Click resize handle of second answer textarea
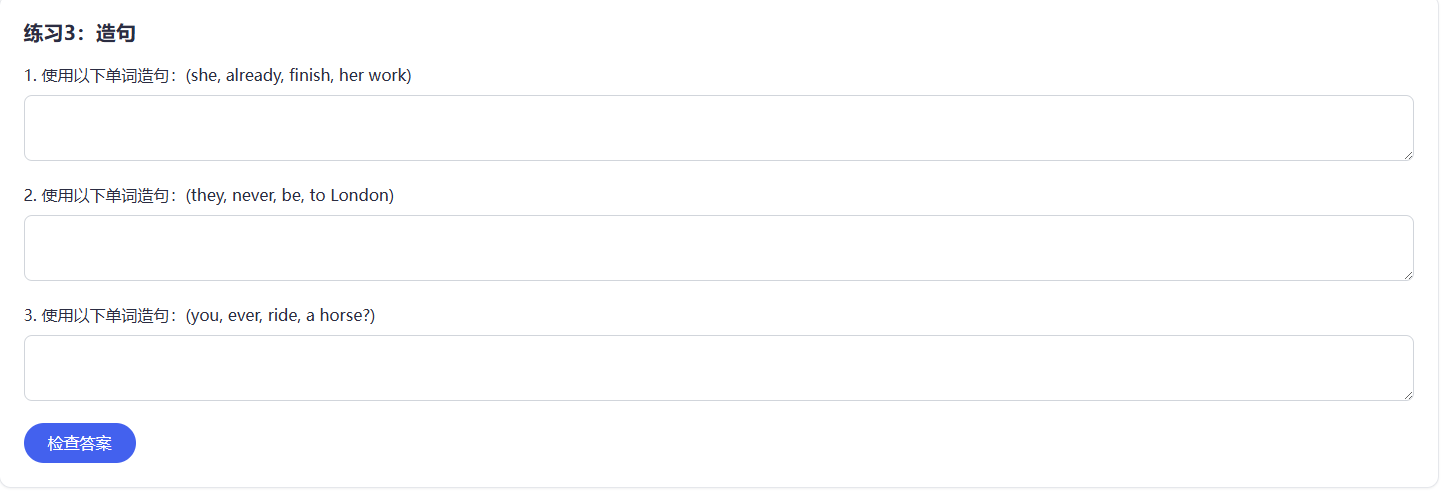 [x=1407, y=274]
